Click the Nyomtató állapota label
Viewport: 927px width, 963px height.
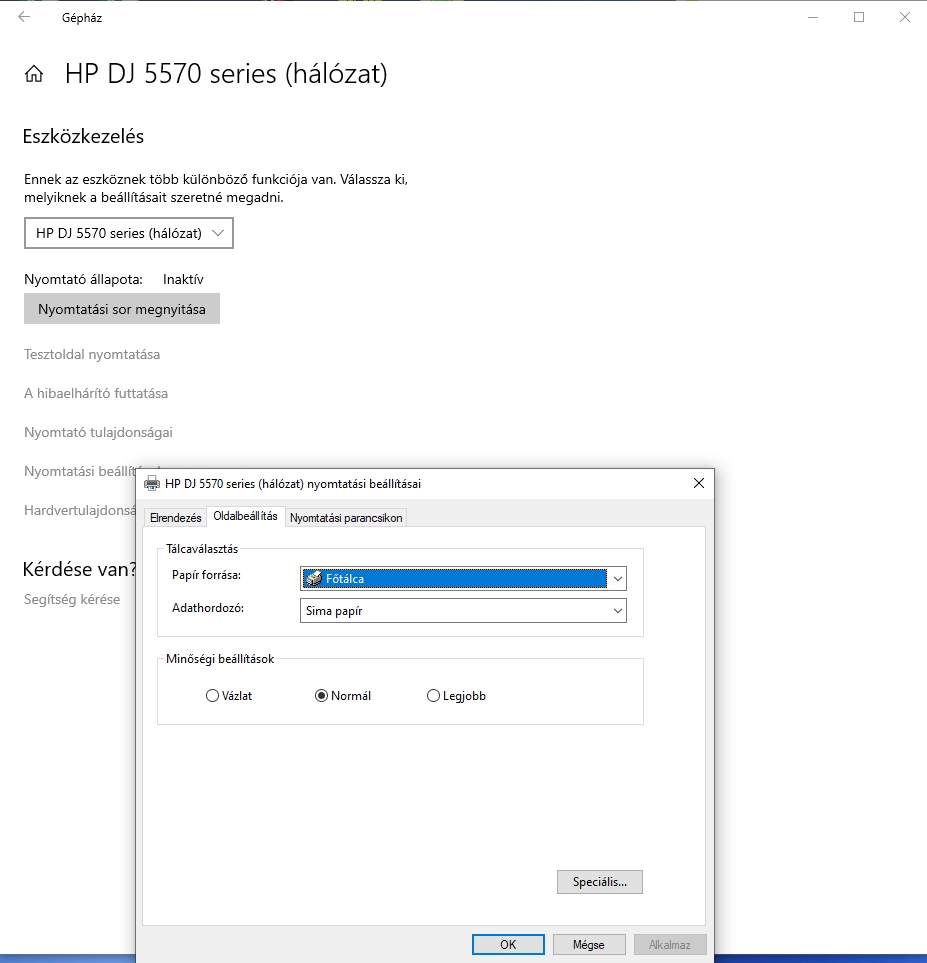click(x=83, y=279)
